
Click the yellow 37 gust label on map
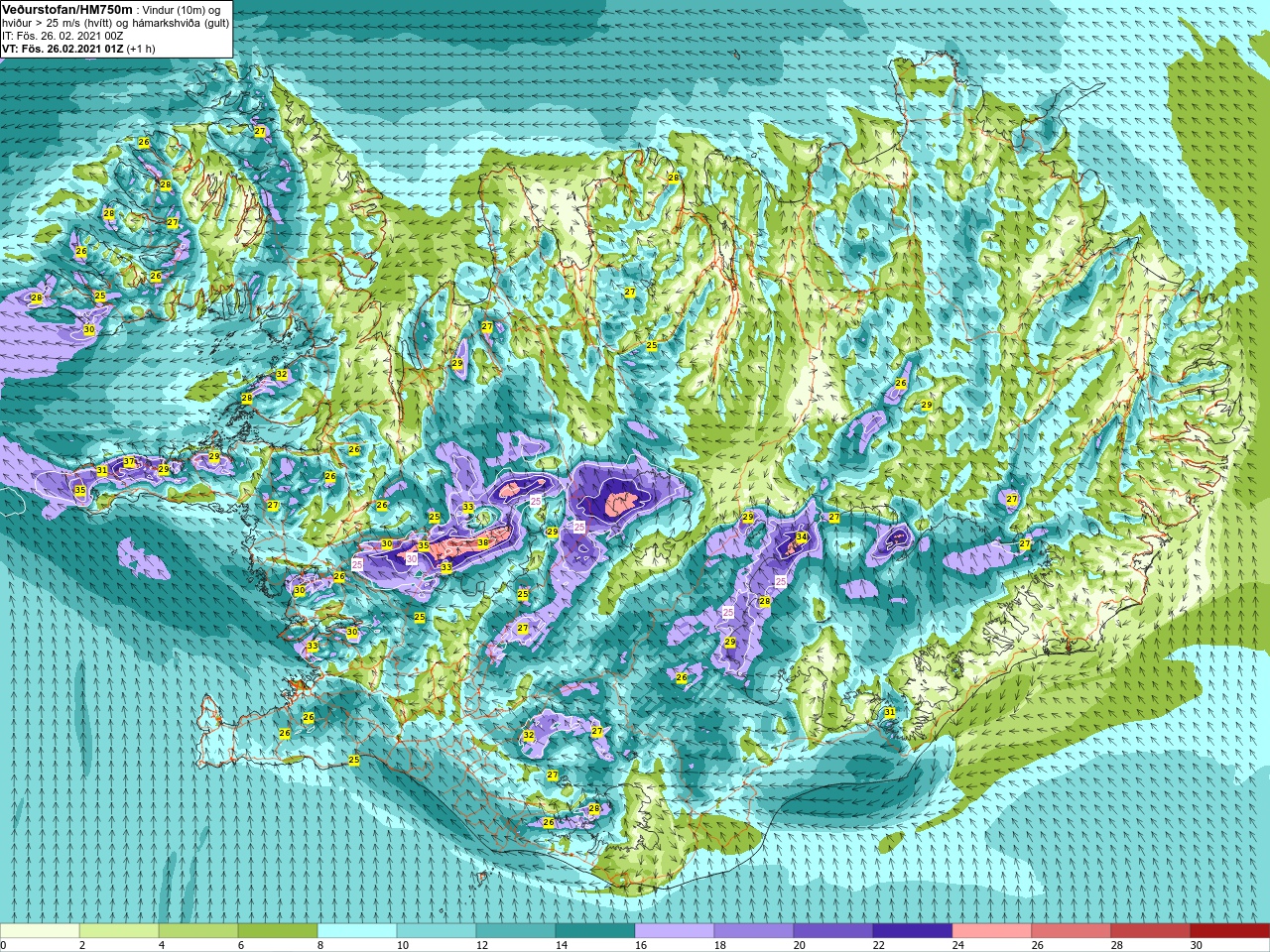tap(129, 462)
